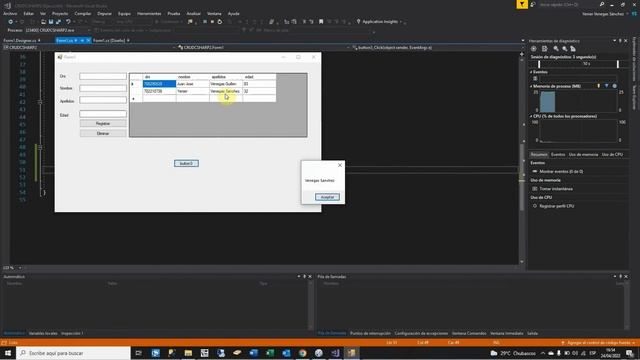
Task: Switch to Resumen tab in diagnostics
Action: point(539,155)
